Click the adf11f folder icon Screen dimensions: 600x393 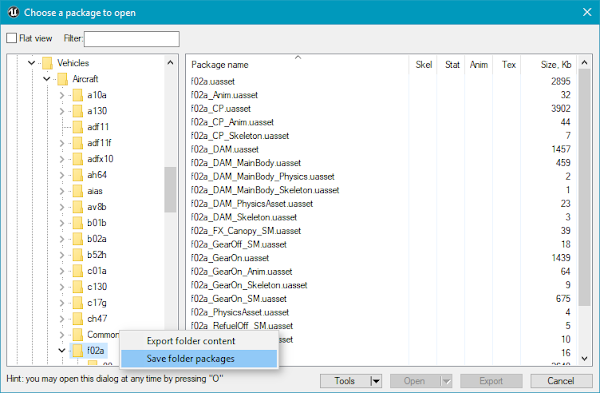pos(78,143)
